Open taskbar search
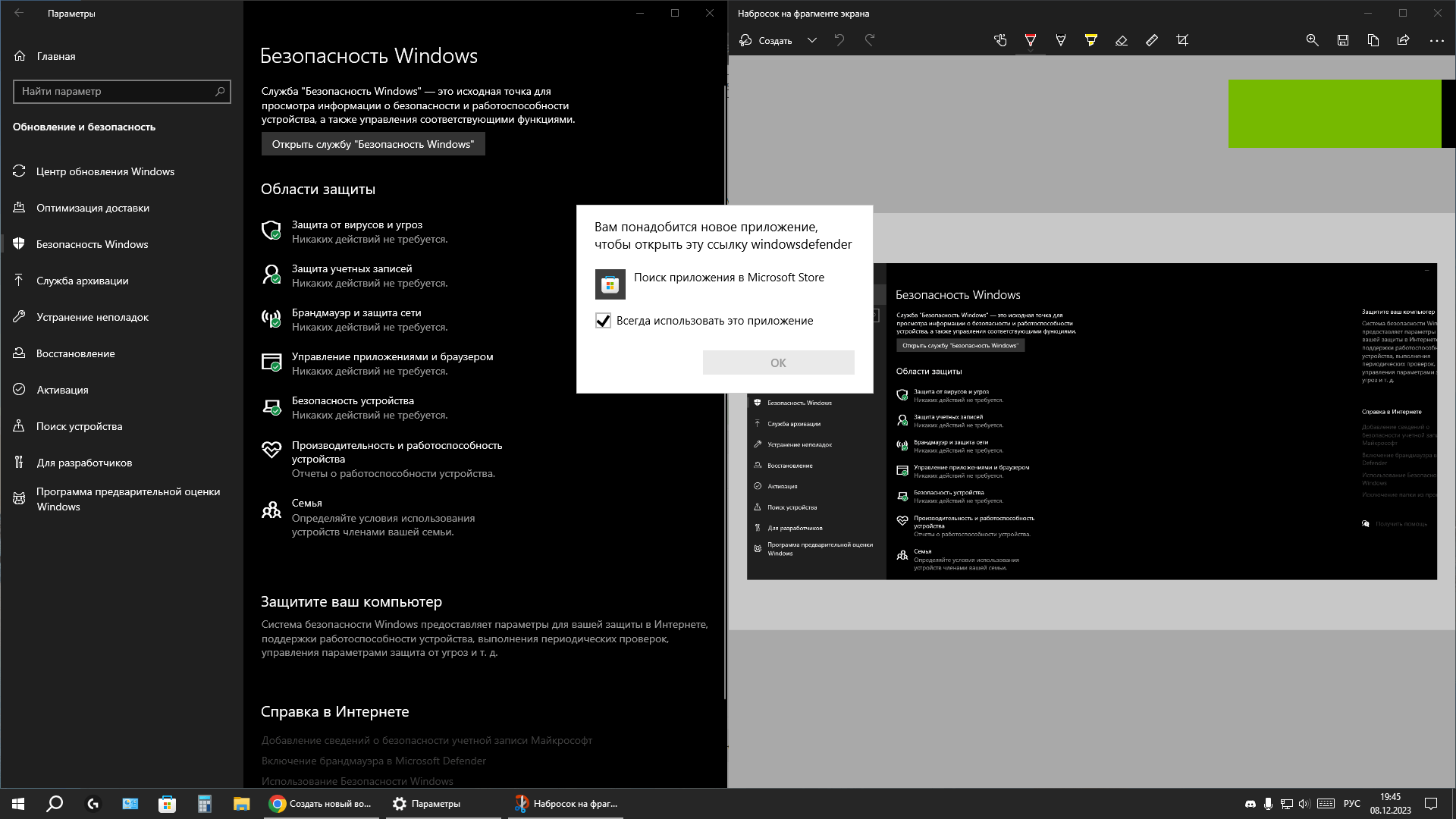 (55, 804)
